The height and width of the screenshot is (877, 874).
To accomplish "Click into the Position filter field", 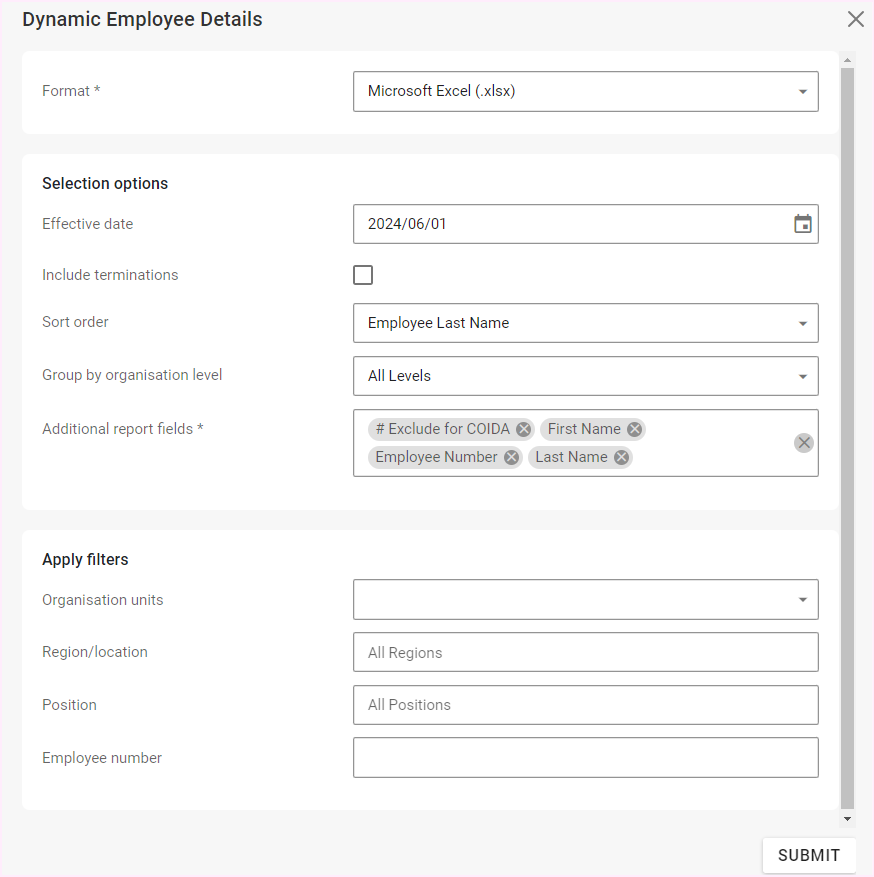I will [585, 705].
